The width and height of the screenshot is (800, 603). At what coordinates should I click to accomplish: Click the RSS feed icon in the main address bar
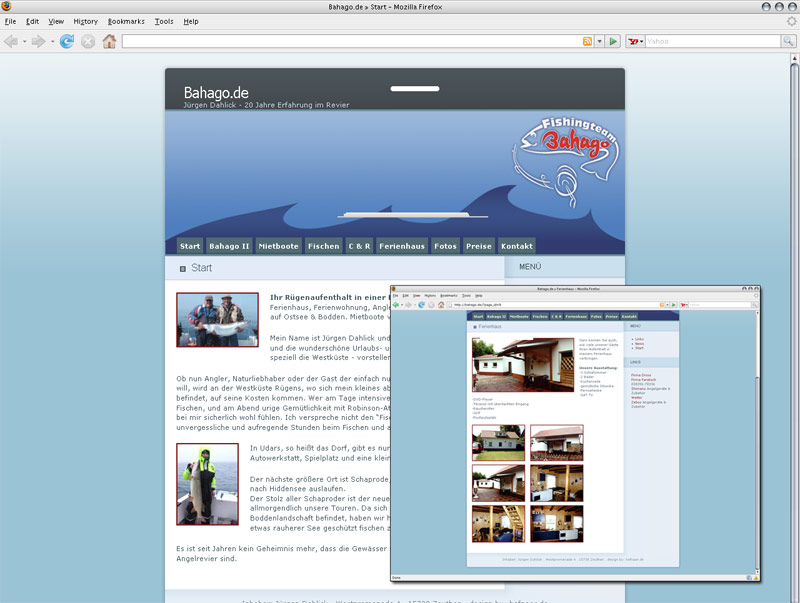[x=588, y=41]
